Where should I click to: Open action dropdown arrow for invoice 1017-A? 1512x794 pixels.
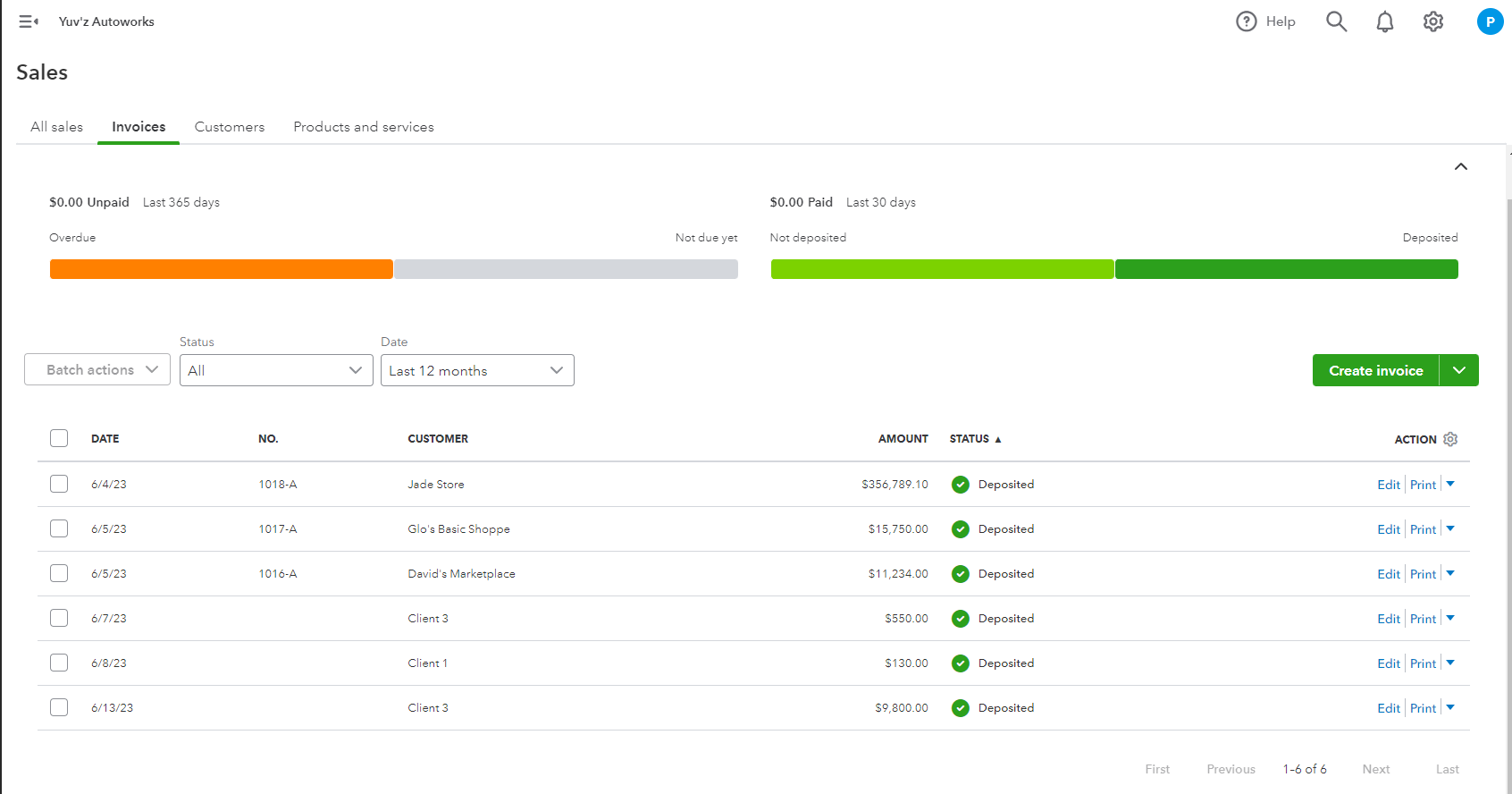tap(1450, 528)
